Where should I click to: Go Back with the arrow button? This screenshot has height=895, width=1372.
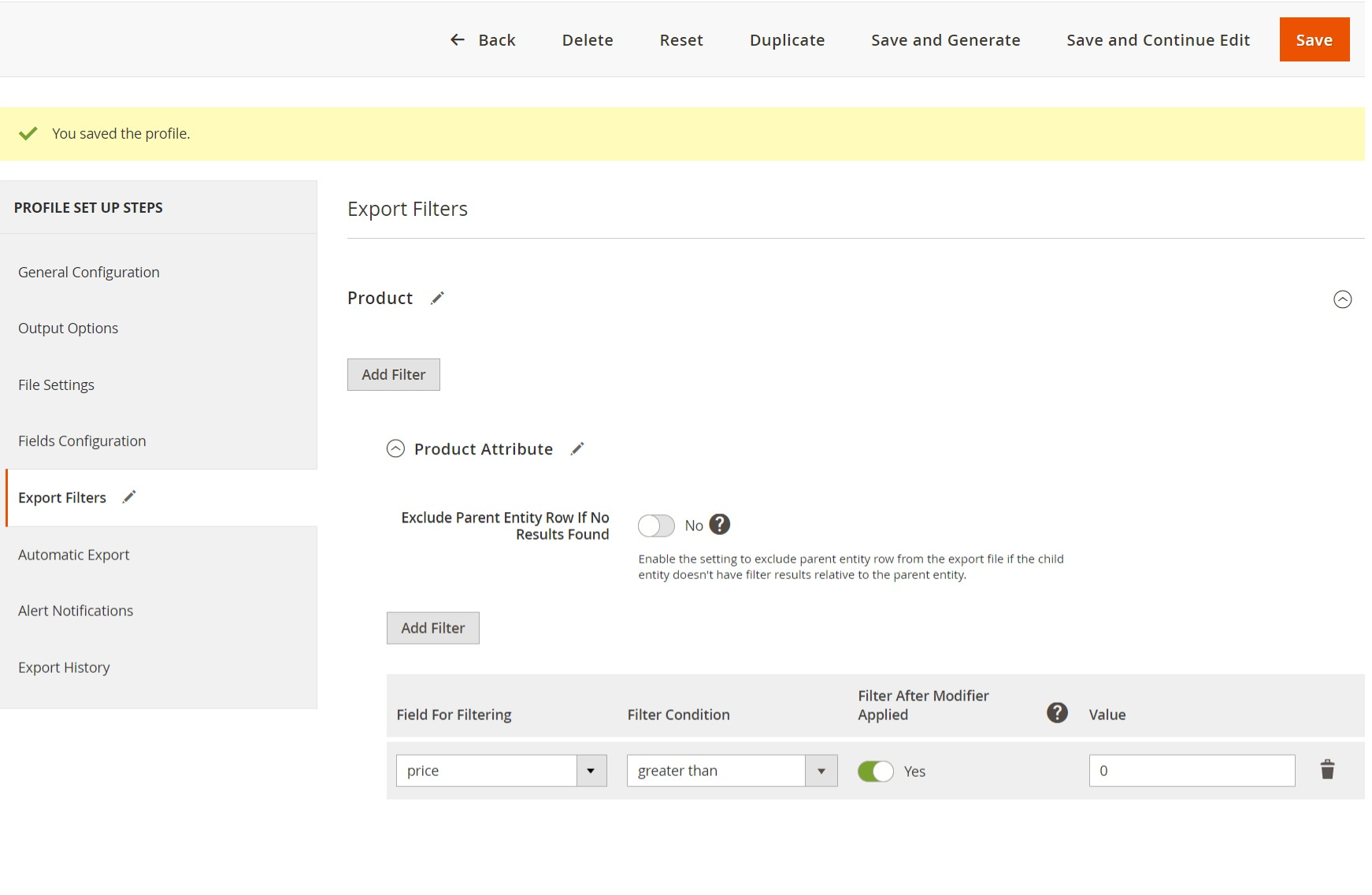[483, 39]
